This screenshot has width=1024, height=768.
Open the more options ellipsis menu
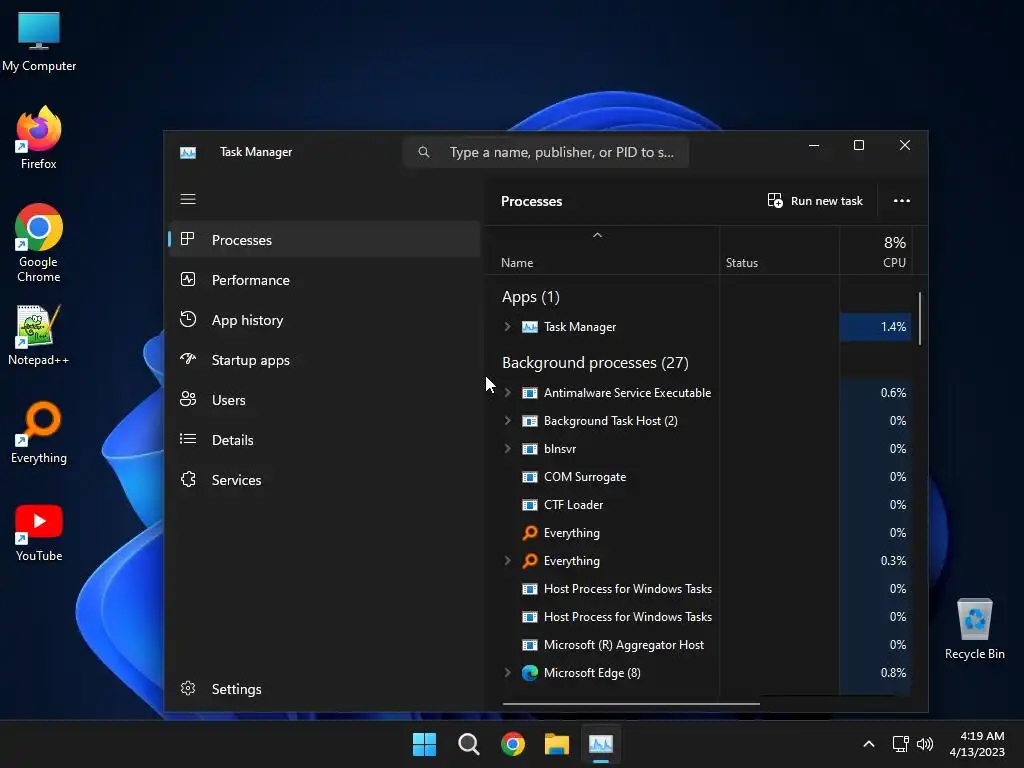pos(901,200)
